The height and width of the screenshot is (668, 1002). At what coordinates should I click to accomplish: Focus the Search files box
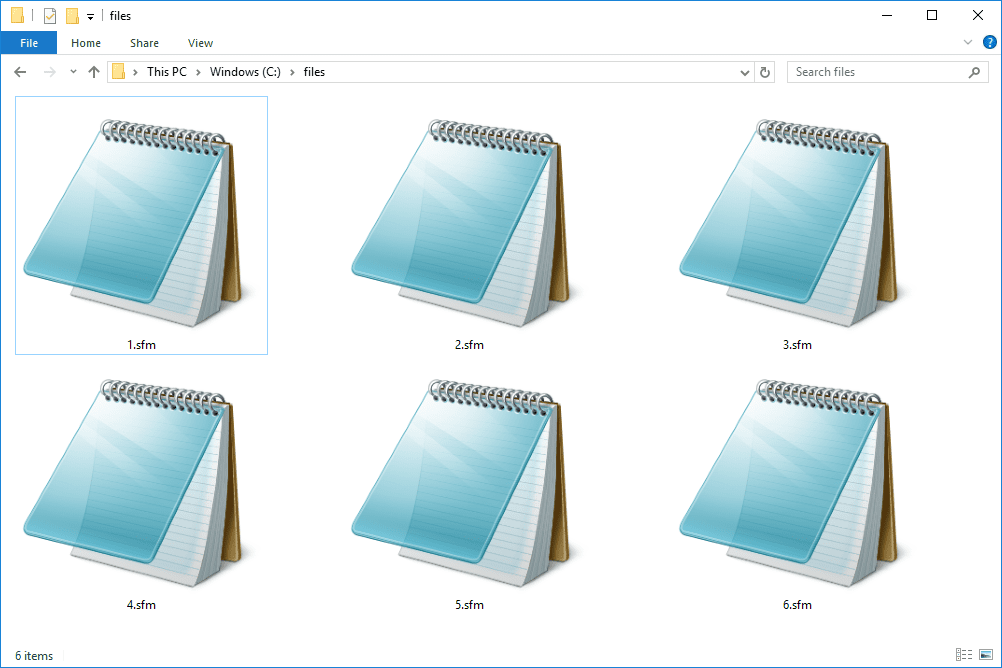[888, 72]
